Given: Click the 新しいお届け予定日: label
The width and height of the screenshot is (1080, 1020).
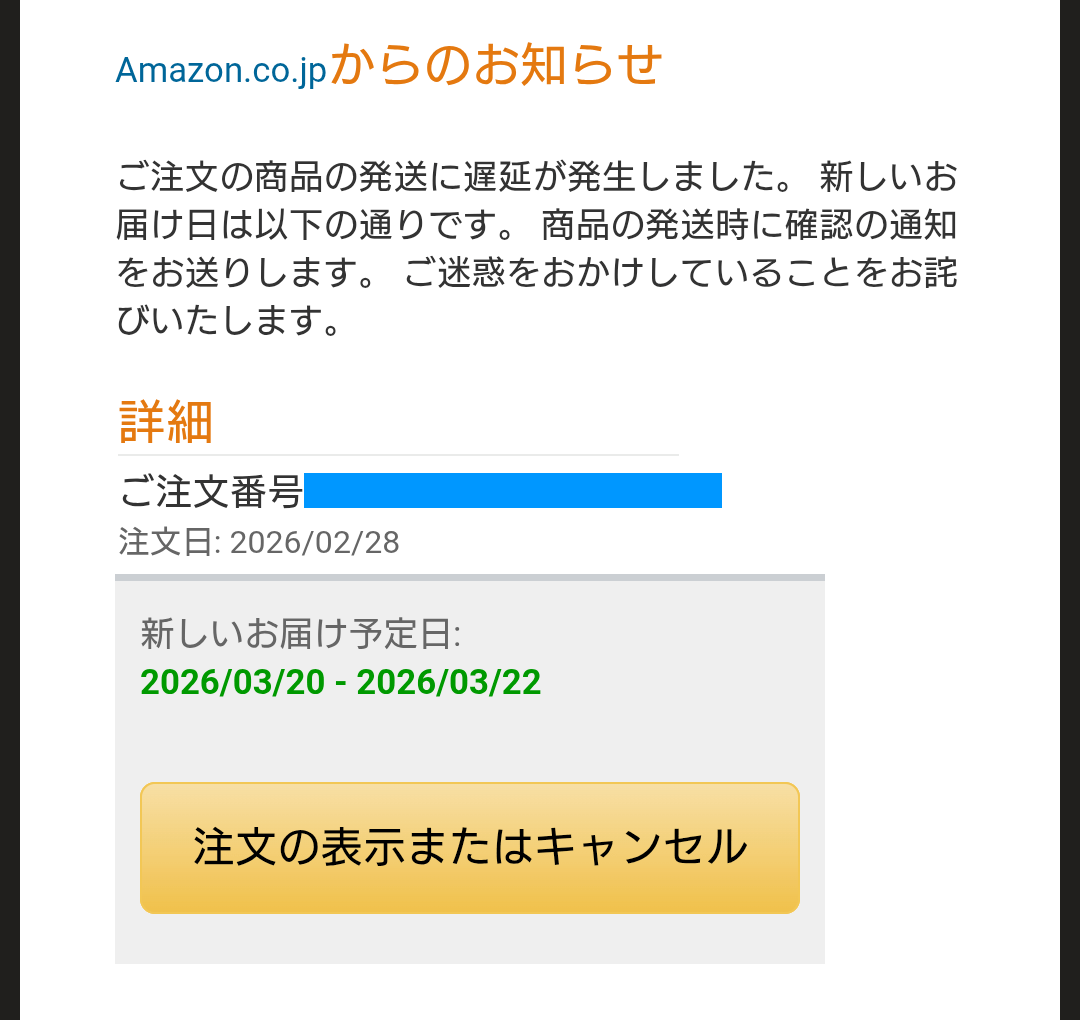Looking at the screenshot, I should (300, 633).
